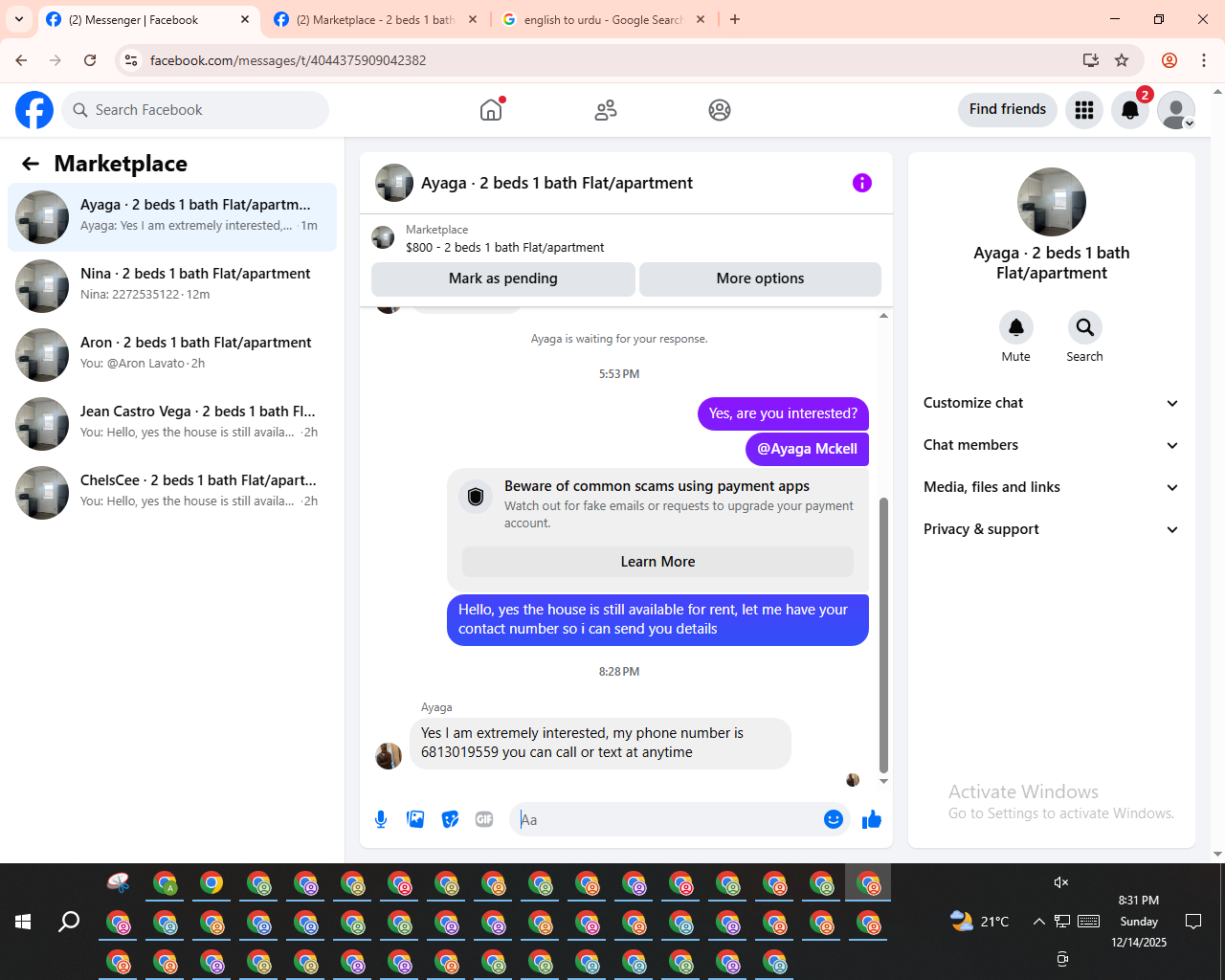Attach a photo with the image icon
1225x980 pixels.
415,819
